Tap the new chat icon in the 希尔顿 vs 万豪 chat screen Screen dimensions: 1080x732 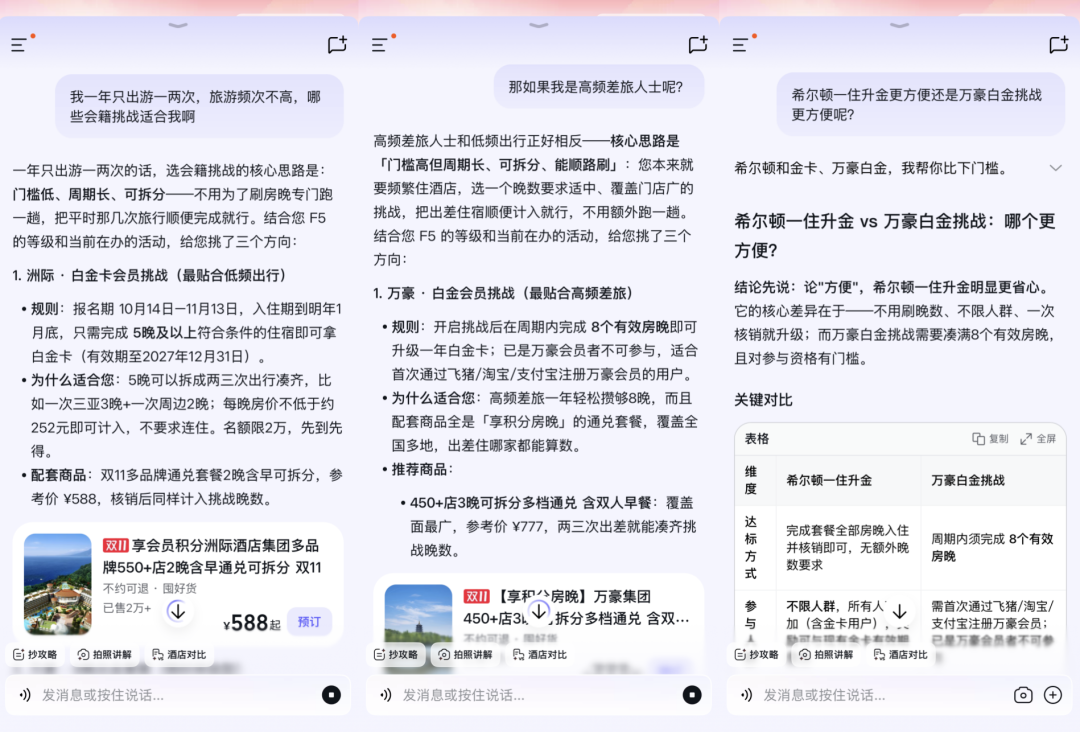[1059, 45]
